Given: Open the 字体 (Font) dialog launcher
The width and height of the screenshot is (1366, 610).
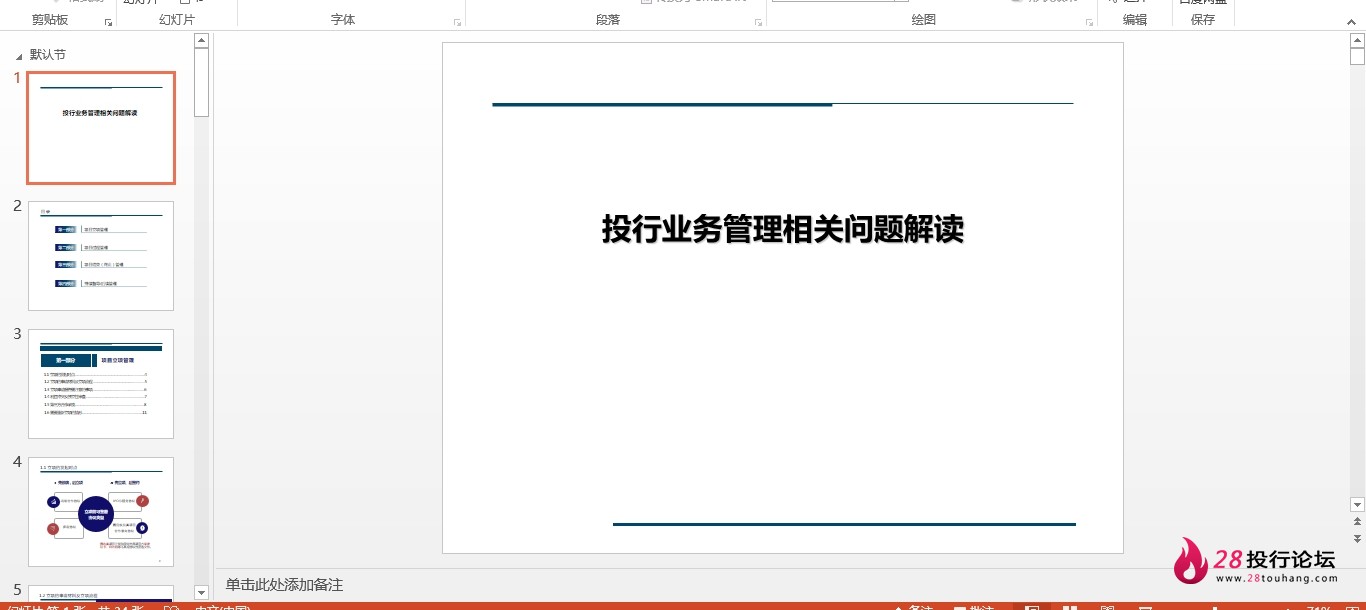Looking at the screenshot, I should [x=458, y=21].
